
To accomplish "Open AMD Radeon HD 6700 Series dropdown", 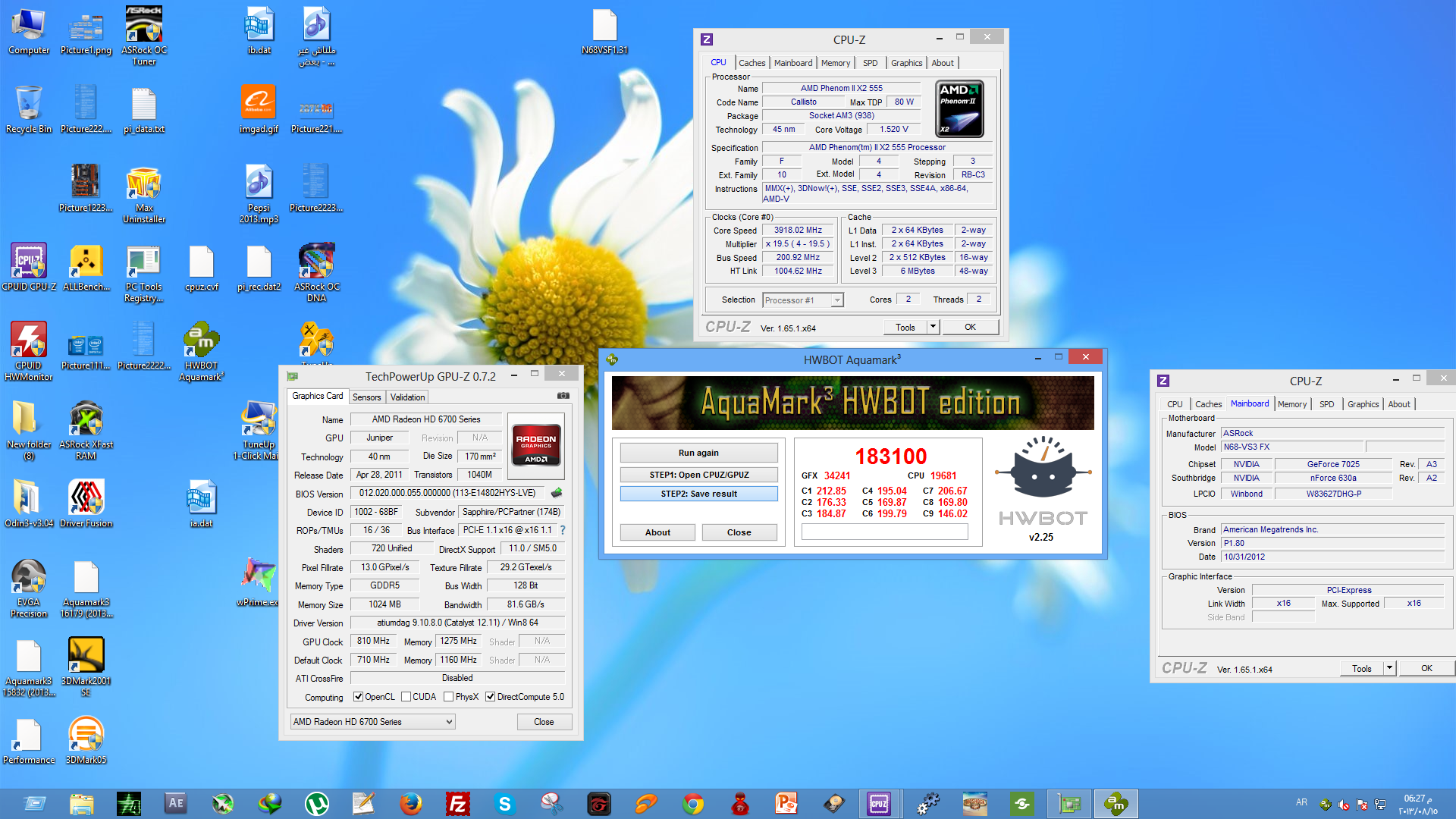I will 372,722.
